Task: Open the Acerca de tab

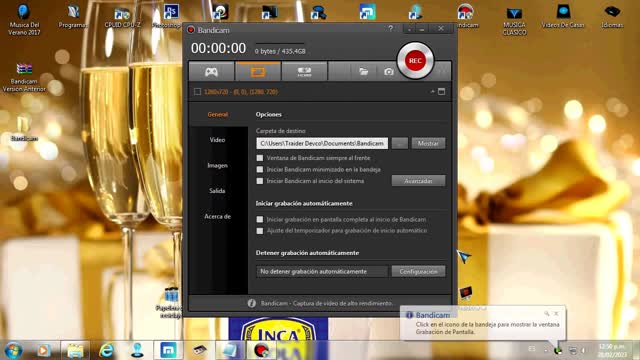Action: coord(218,216)
